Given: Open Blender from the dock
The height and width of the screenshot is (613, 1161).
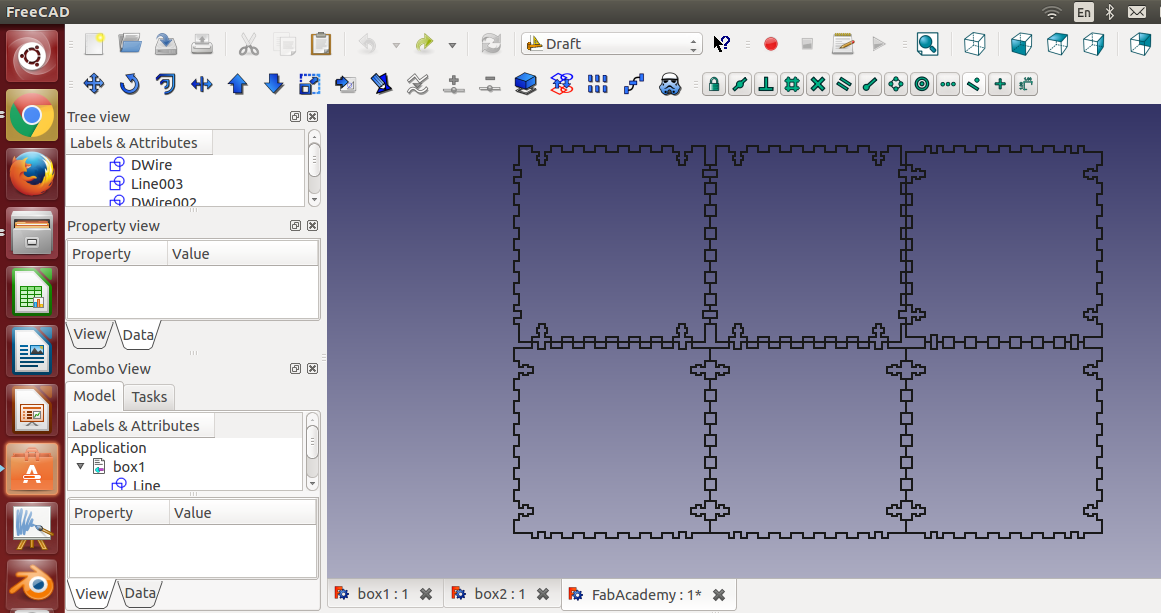Looking at the screenshot, I should [x=32, y=586].
